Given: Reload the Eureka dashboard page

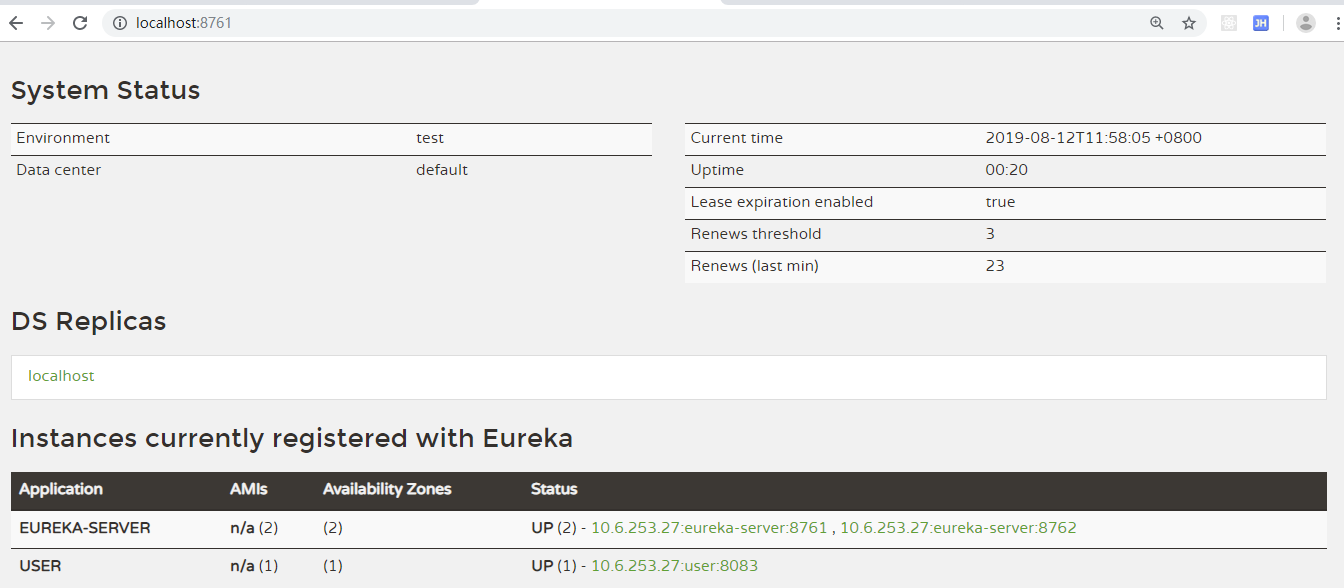Looking at the screenshot, I should pos(80,23).
